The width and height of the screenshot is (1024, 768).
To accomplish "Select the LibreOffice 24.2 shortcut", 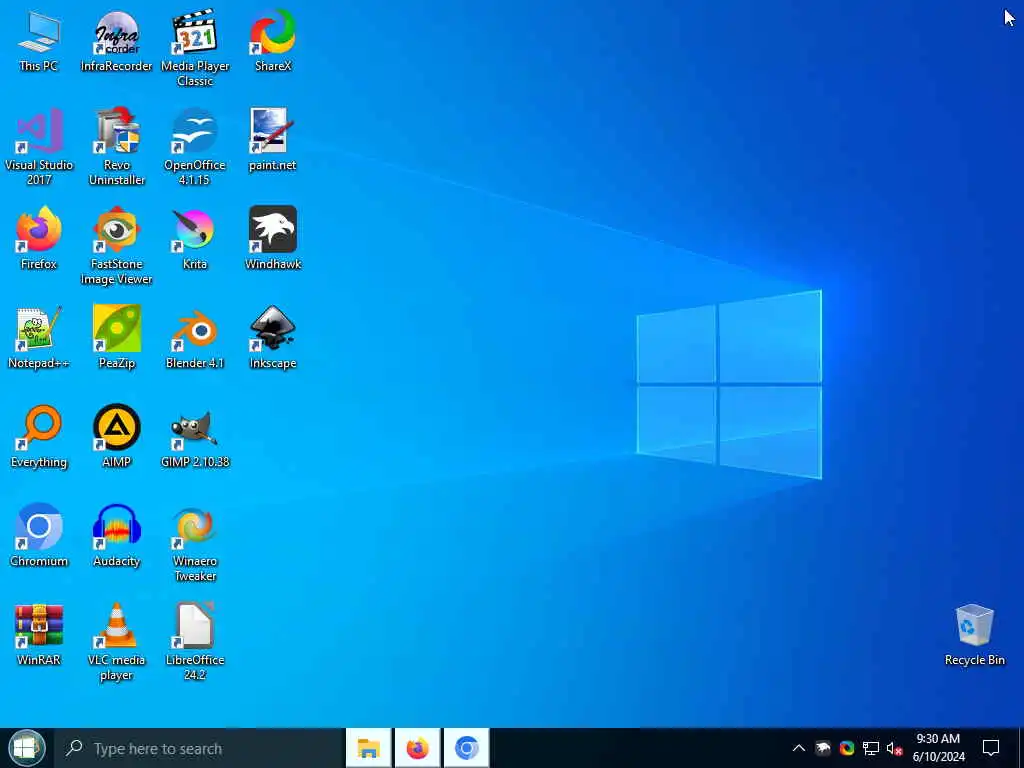I will [x=195, y=642].
